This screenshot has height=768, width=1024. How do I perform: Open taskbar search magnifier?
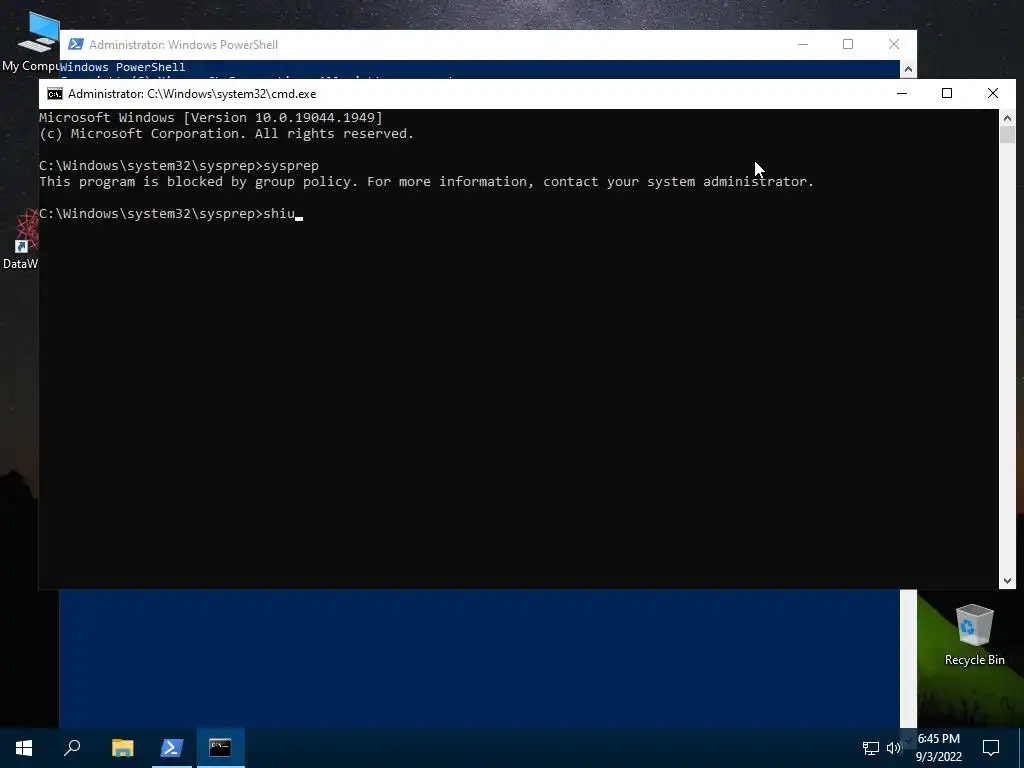click(x=72, y=748)
